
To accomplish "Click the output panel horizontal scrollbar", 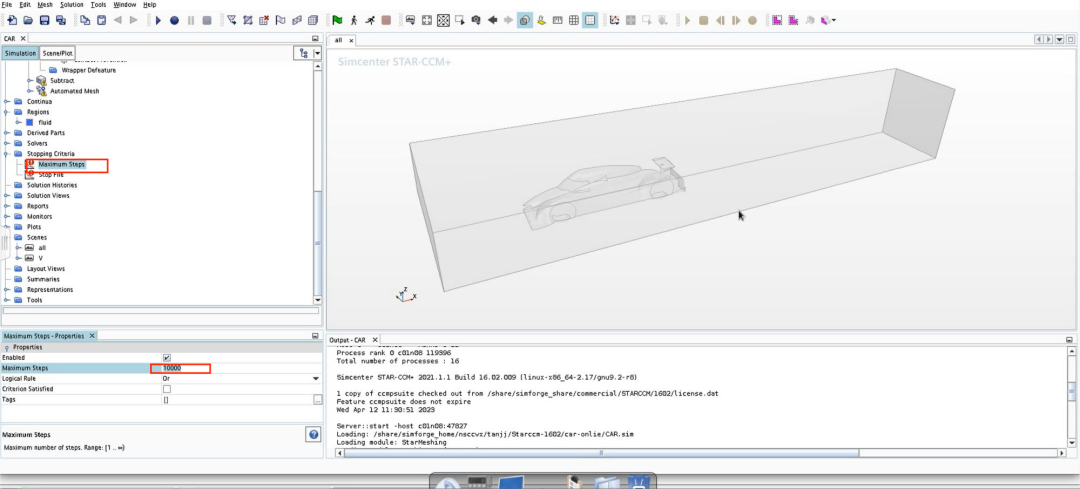I will (601, 453).
